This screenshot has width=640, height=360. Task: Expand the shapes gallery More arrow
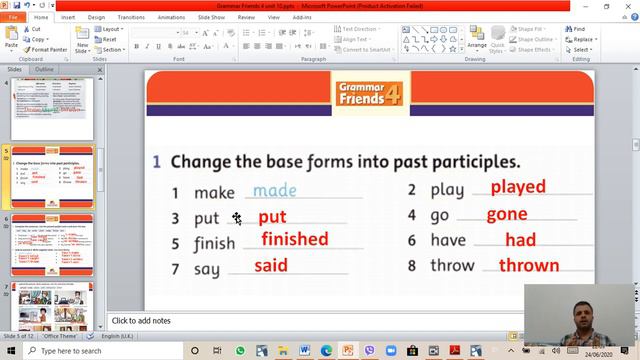[462, 49]
